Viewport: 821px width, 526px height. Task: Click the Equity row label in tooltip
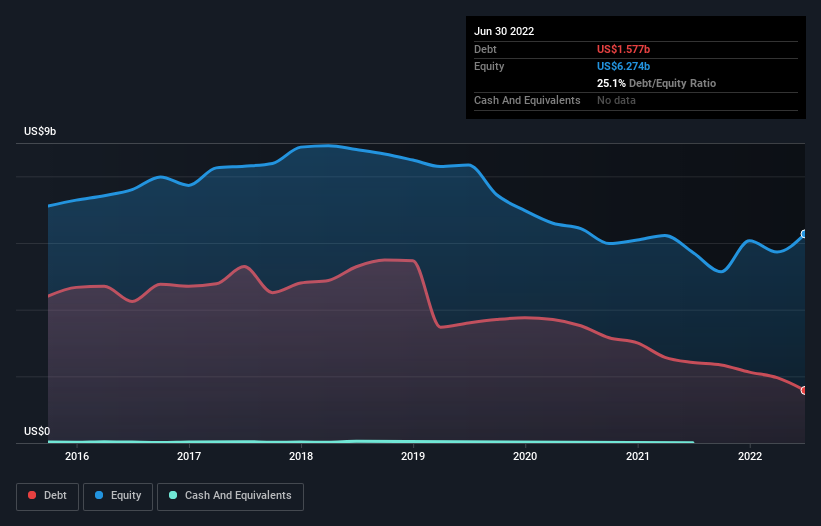pyautogui.click(x=489, y=66)
